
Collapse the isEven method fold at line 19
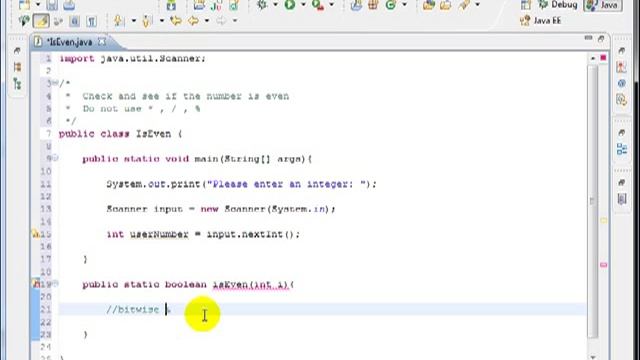[x=55, y=283]
